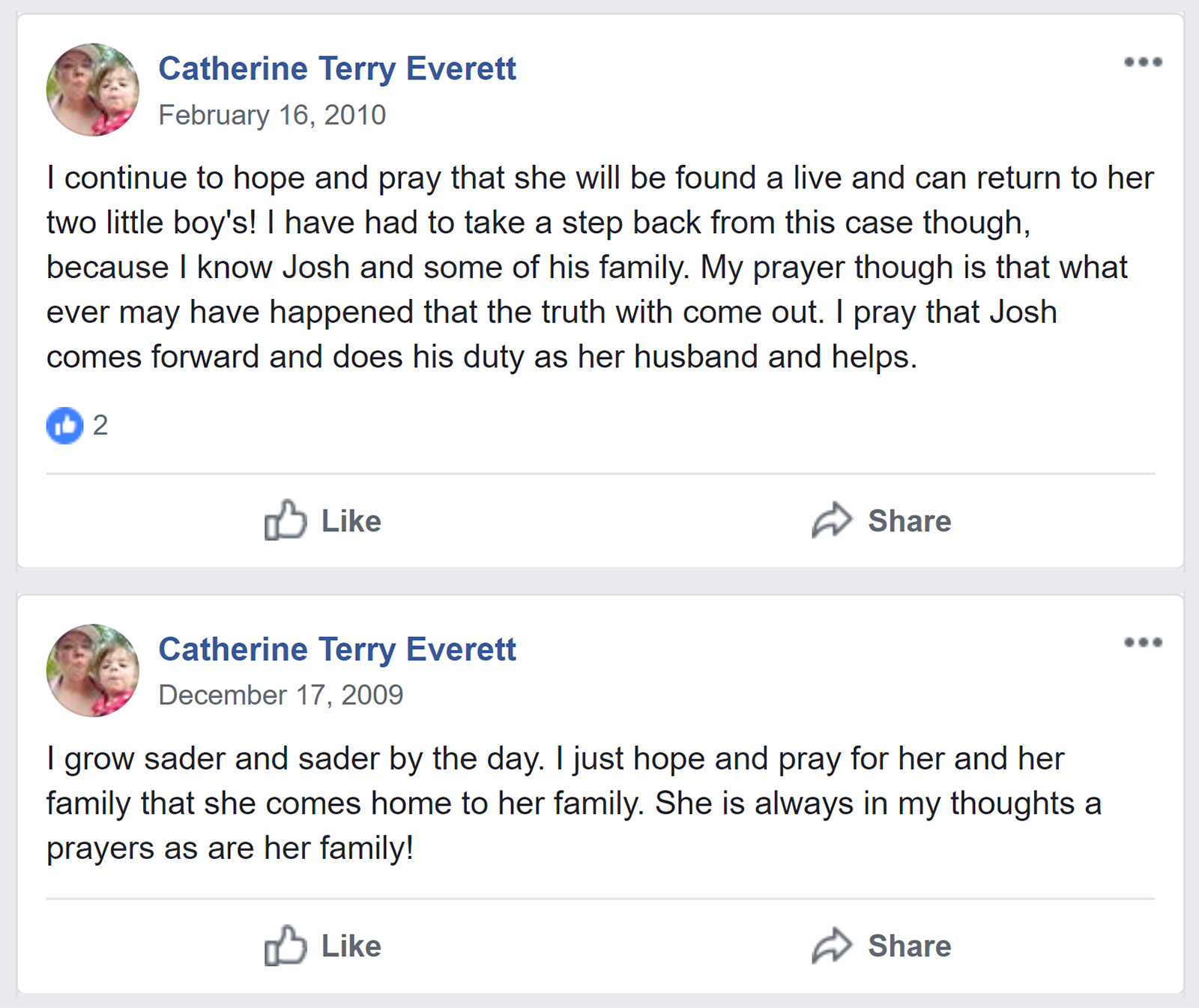Click the share arrow icon under the February 16 post
Screen dimensions: 1199x1008
click(832, 520)
